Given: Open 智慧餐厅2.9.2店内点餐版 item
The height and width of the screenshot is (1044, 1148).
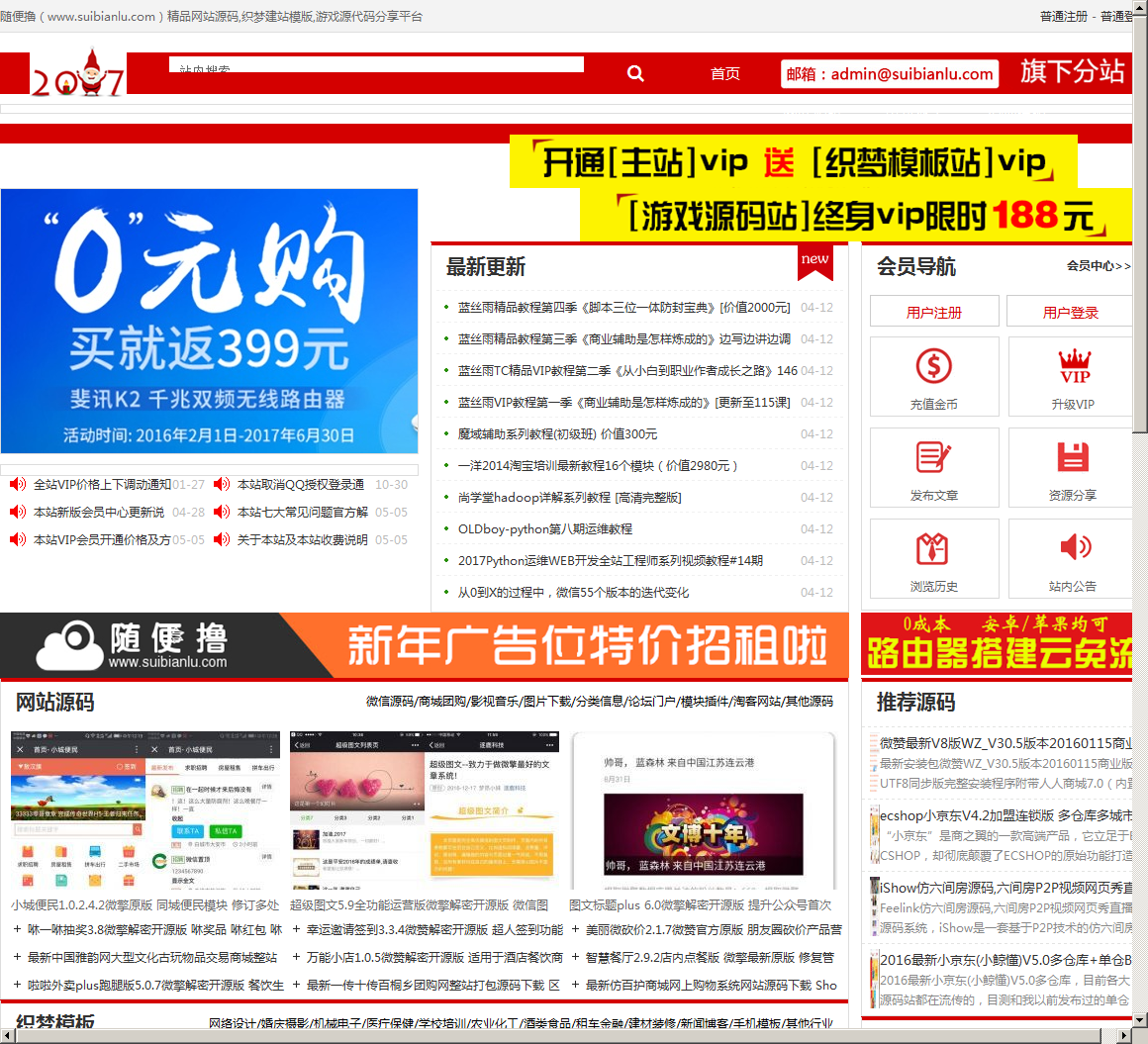Looking at the screenshot, I should (710, 958).
